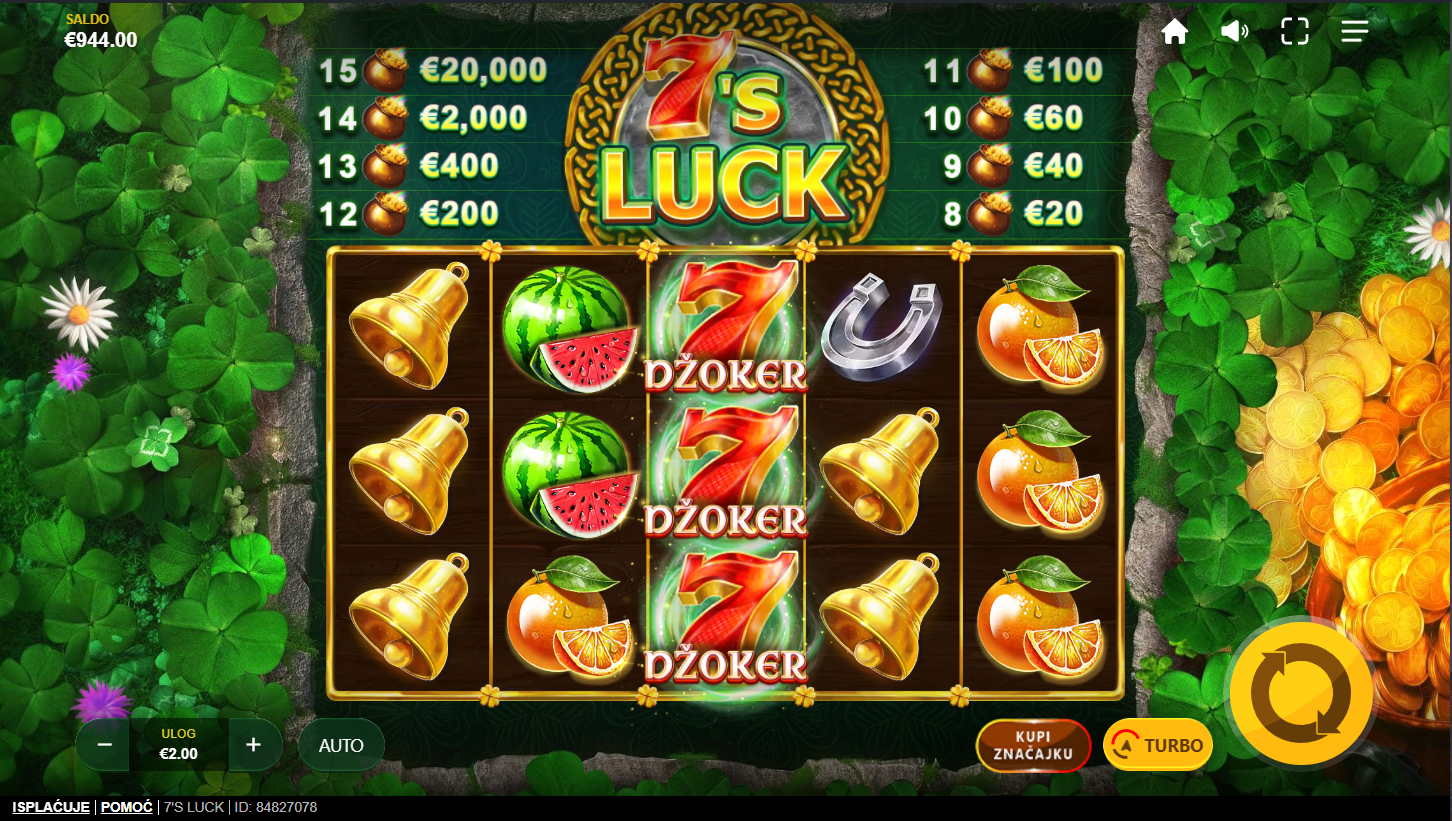Toggle TURBO mode
1452x821 pixels.
pos(1158,745)
